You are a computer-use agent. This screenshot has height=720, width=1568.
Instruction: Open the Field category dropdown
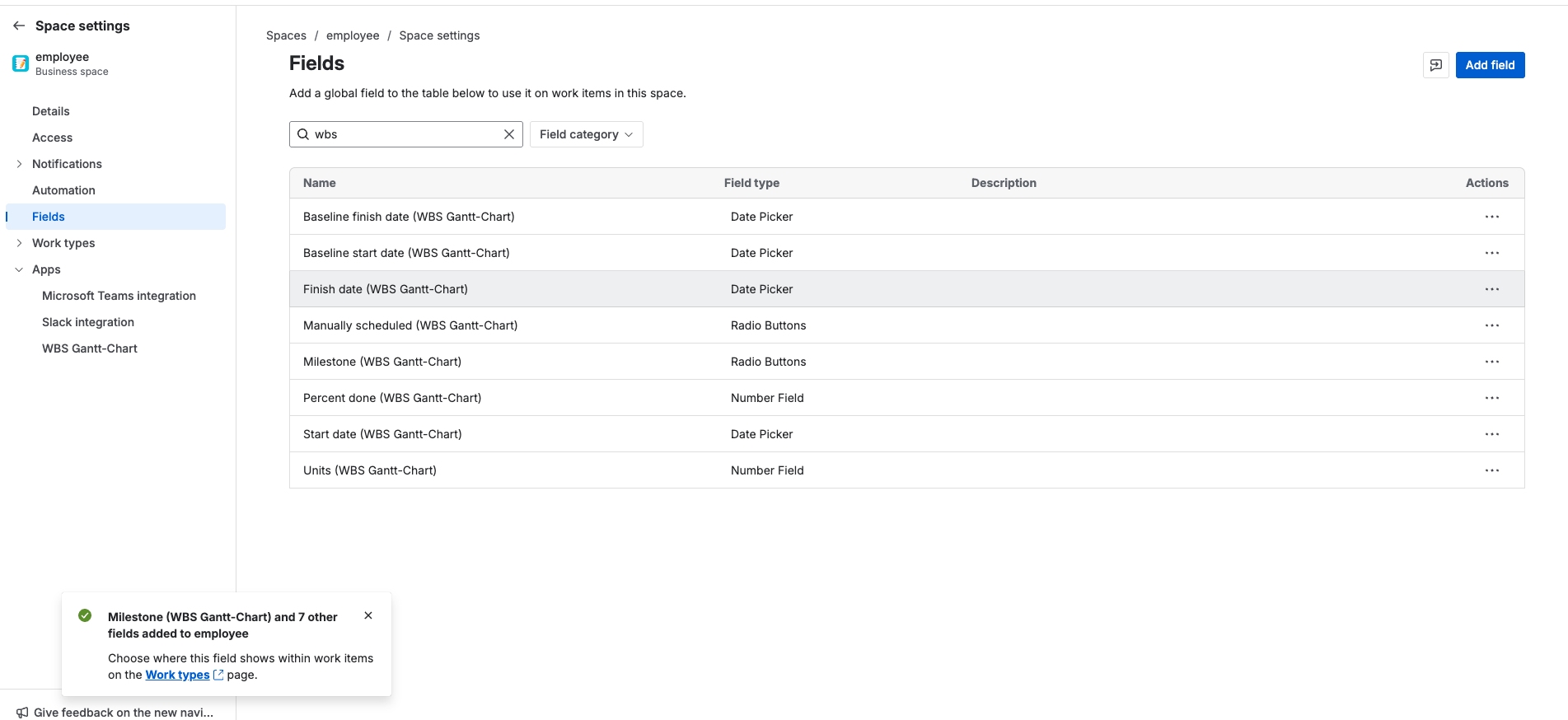coord(586,134)
